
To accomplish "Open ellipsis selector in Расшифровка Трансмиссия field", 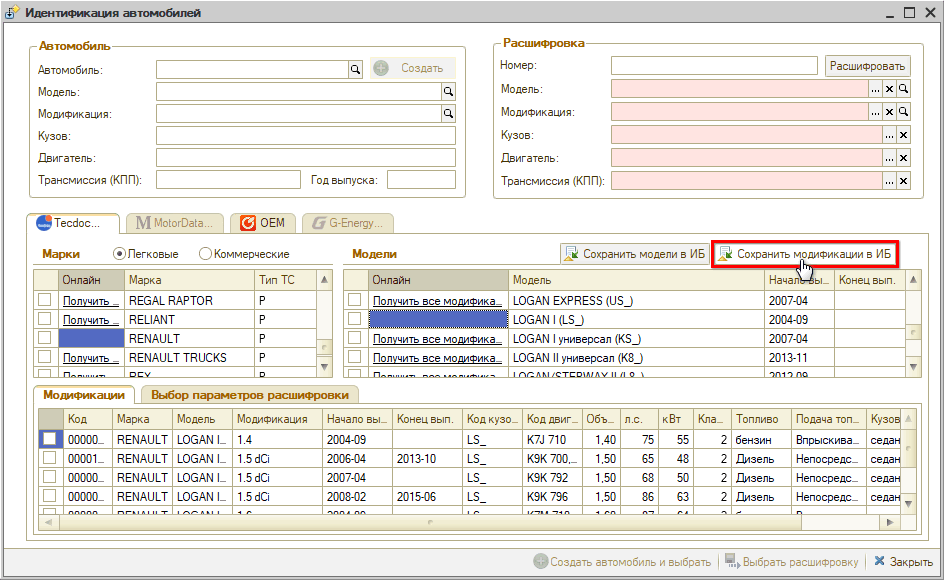I will click(x=889, y=181).
